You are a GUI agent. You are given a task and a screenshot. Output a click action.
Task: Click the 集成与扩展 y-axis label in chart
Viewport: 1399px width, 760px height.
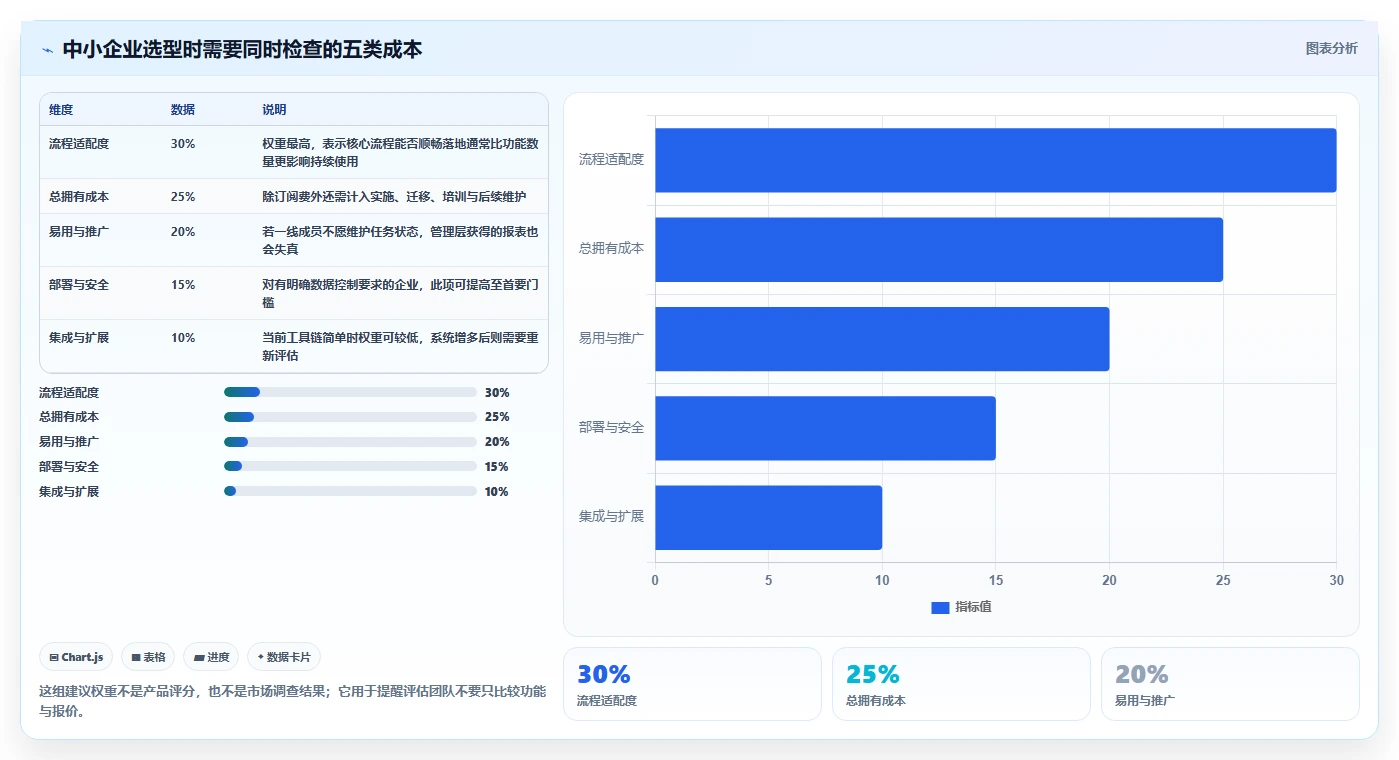point(611,517)
